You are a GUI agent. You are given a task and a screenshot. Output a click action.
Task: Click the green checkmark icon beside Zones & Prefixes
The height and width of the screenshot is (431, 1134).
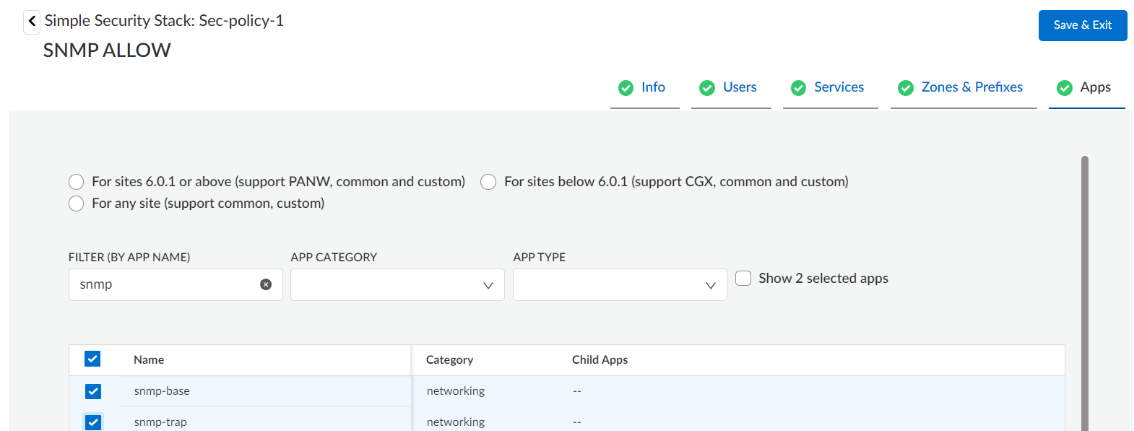906,88
